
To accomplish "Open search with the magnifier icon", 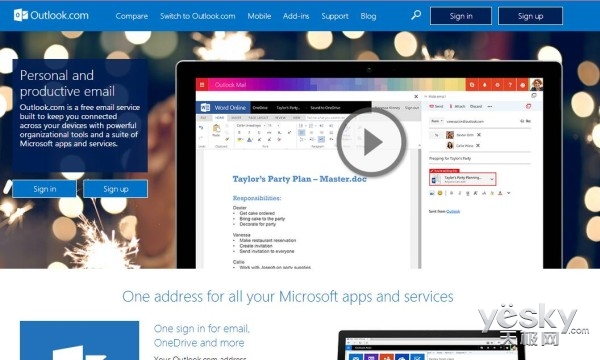I will click(x=416, y=15).
